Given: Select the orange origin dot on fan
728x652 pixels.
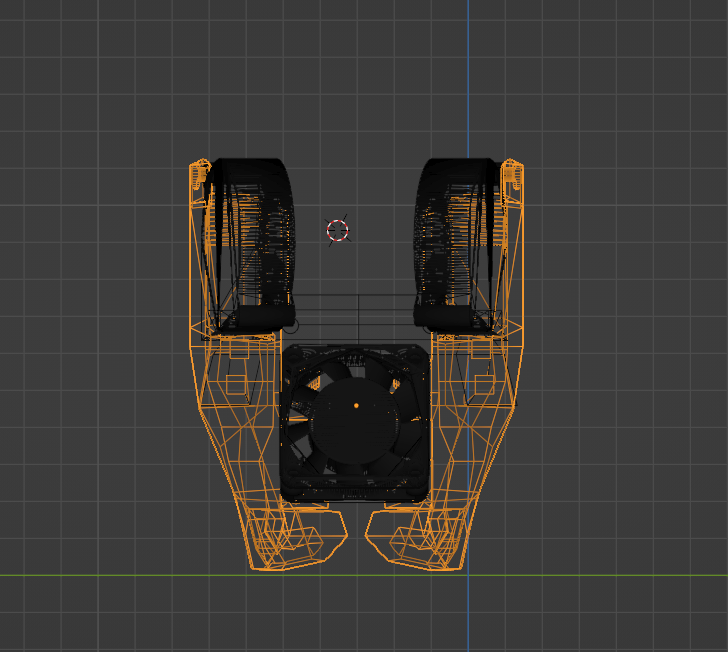Looking at the screenshot, I should pyautogui.click(x=357, y=405).
